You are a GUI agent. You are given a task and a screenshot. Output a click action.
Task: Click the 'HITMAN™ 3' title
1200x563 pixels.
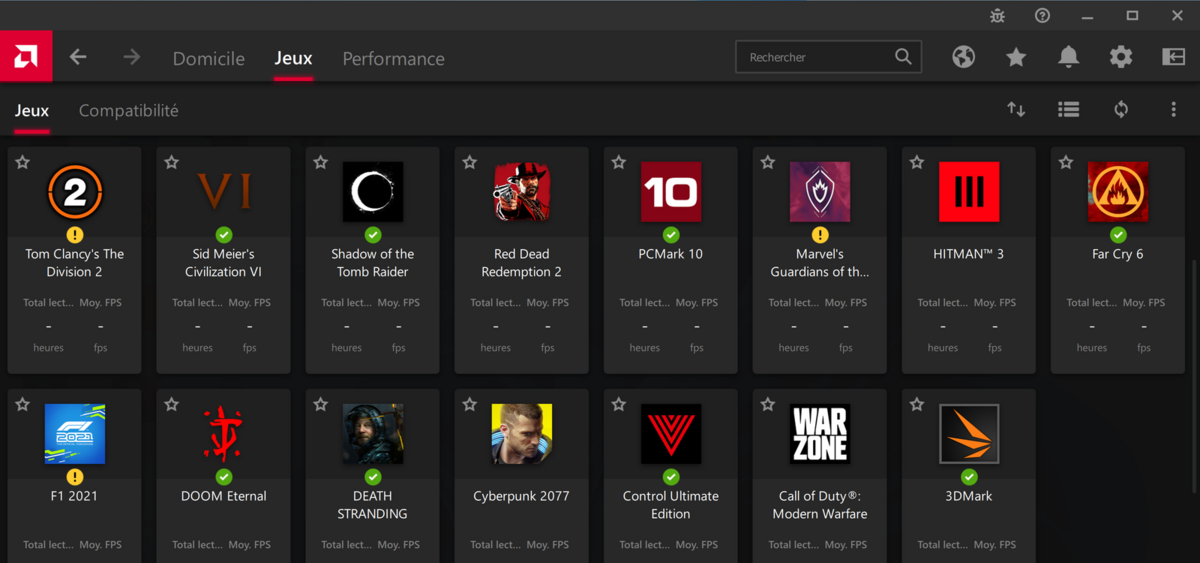pos(969,254)
